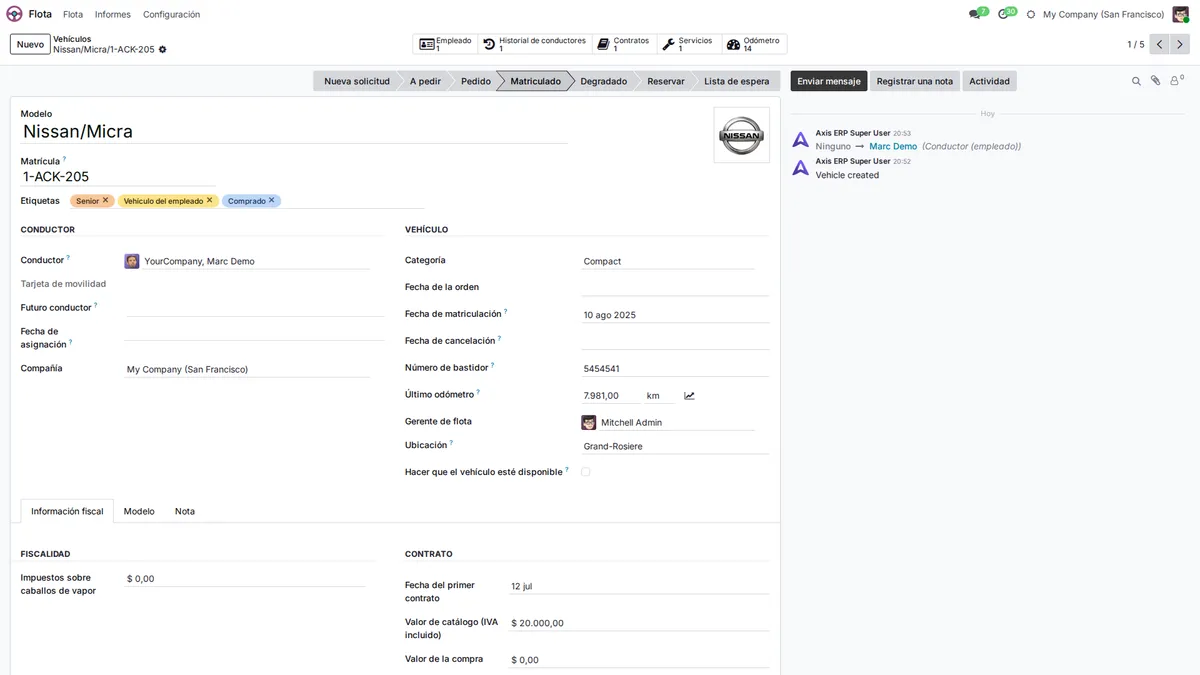This screenshot has width=1200, height=675.
Task: Toggle 'Hacer que el vehículo esté disponible' checkbox
Action: click(585, 472)
